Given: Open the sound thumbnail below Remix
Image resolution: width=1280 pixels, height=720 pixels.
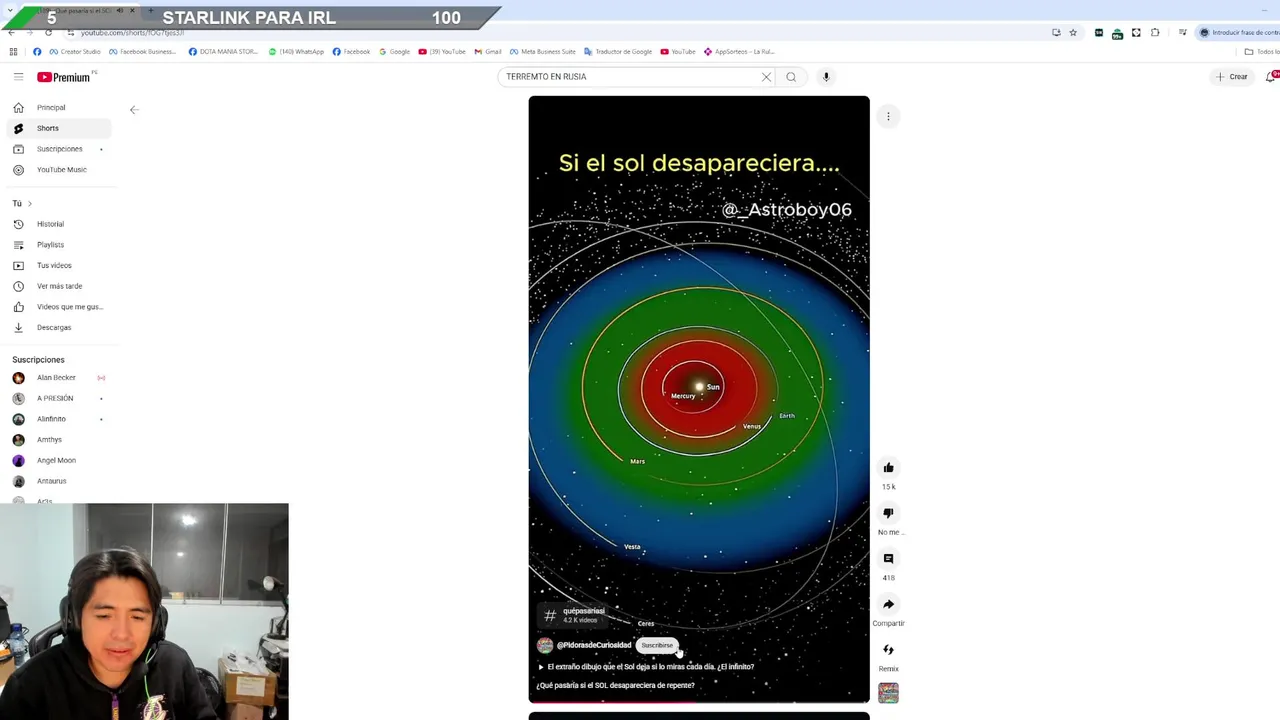Looking at the screenshot, I should pos(888,693).
